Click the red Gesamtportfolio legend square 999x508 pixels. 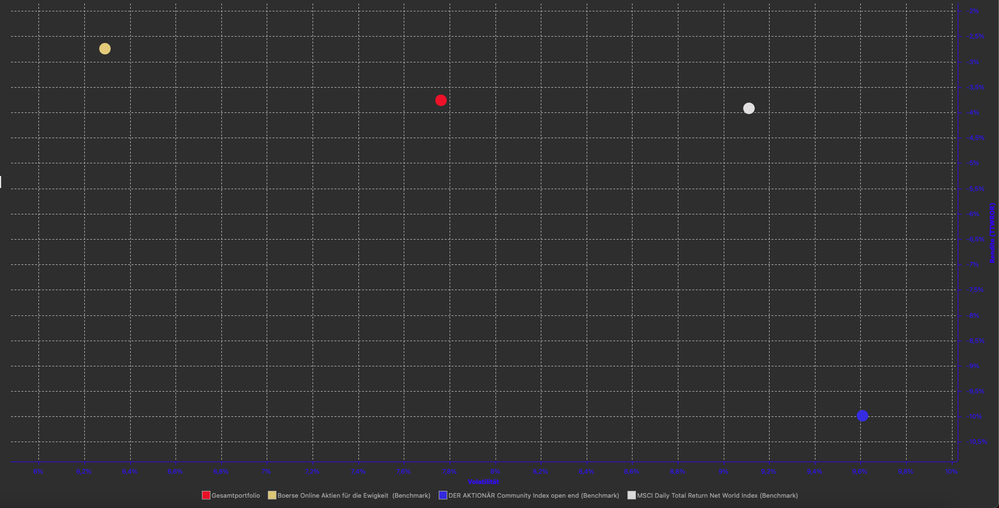coord(206,495)
